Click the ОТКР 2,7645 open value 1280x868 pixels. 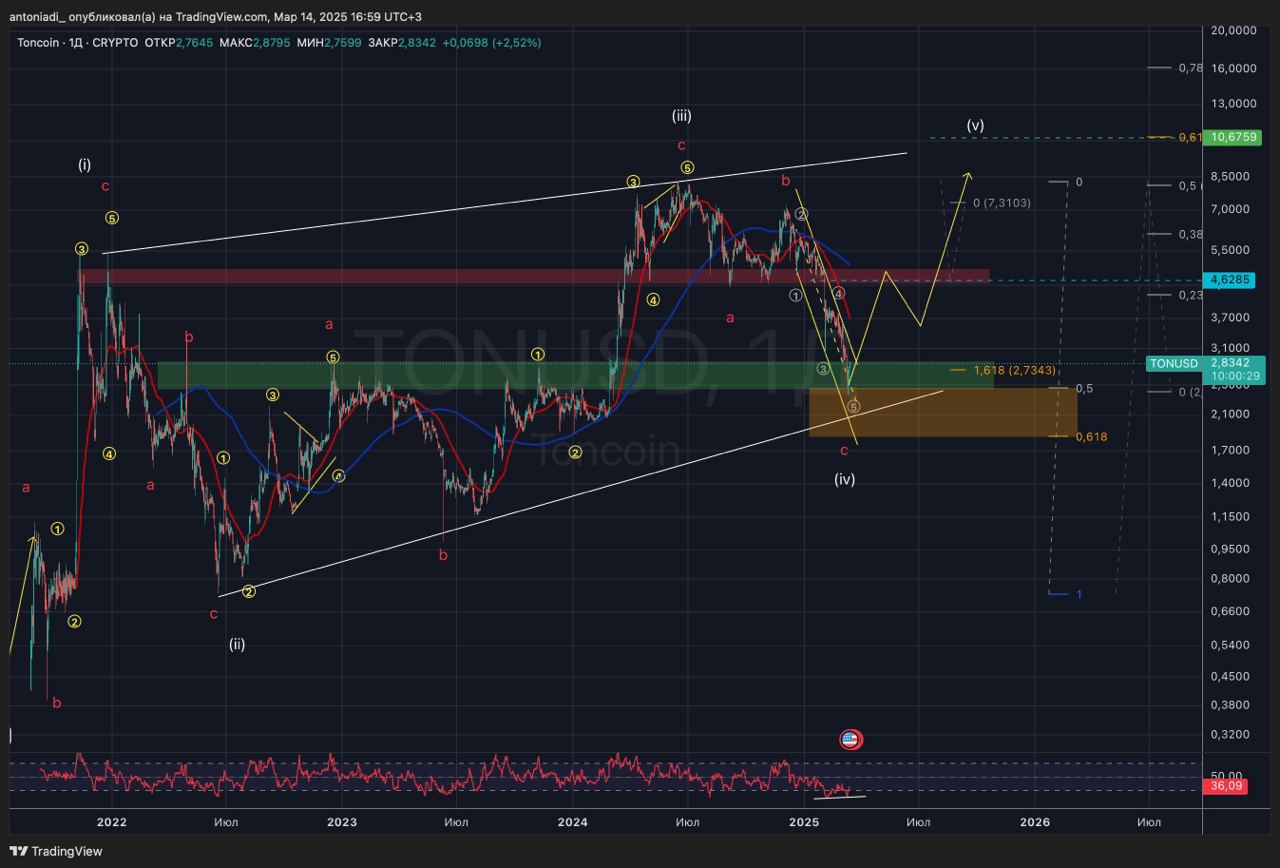tap(179, 43)
